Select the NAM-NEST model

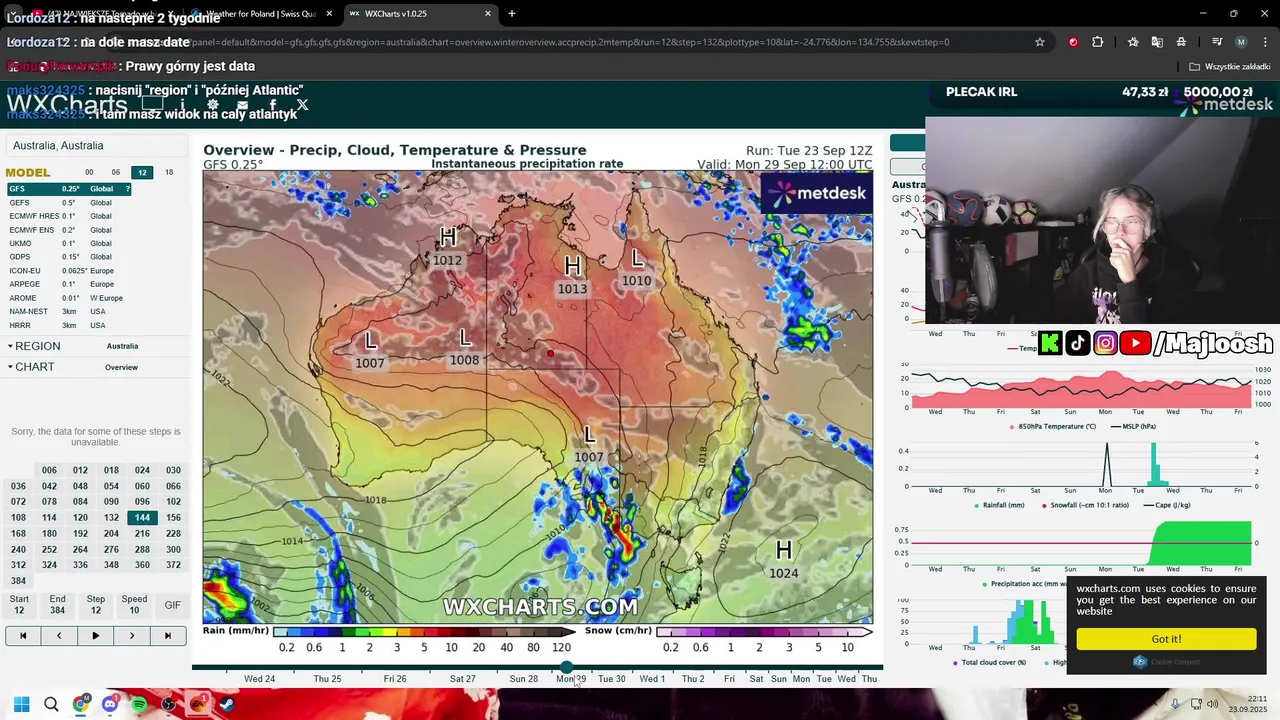tap(70, 312)
